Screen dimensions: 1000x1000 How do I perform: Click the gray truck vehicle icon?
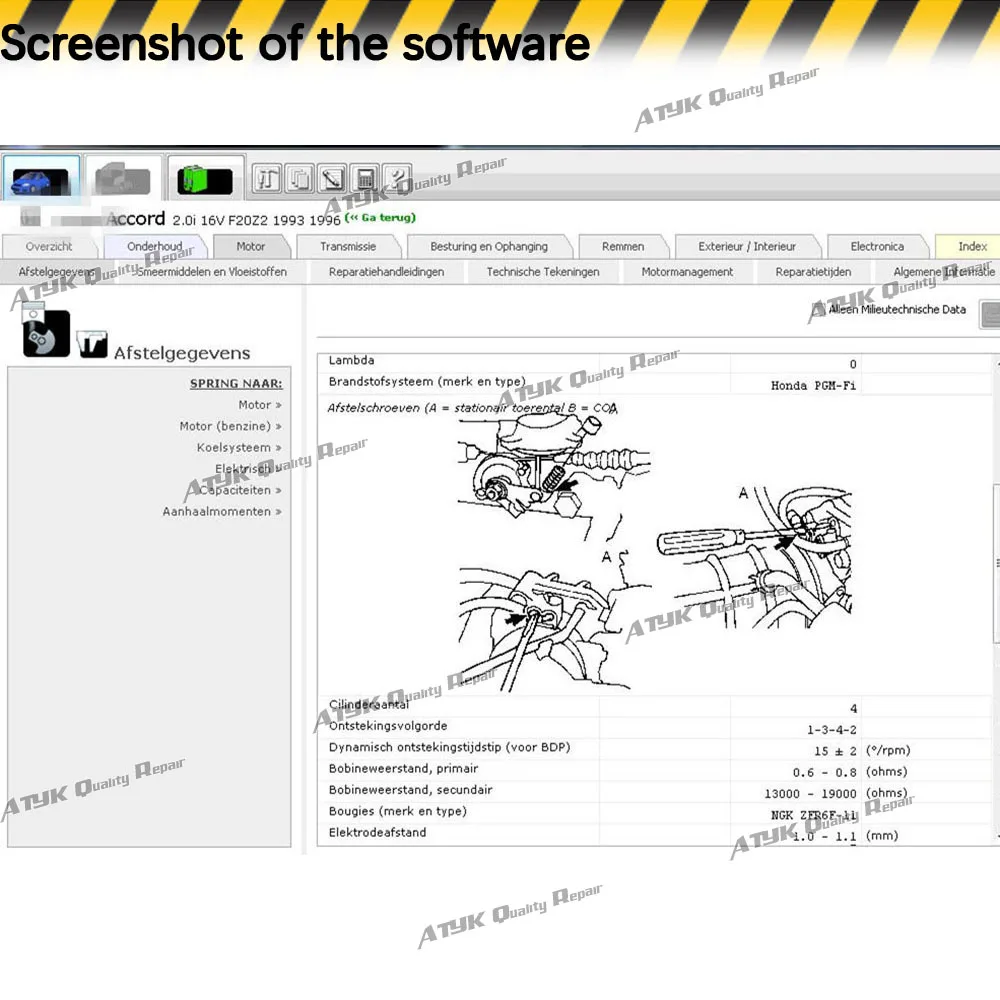[x=122, y=179]
